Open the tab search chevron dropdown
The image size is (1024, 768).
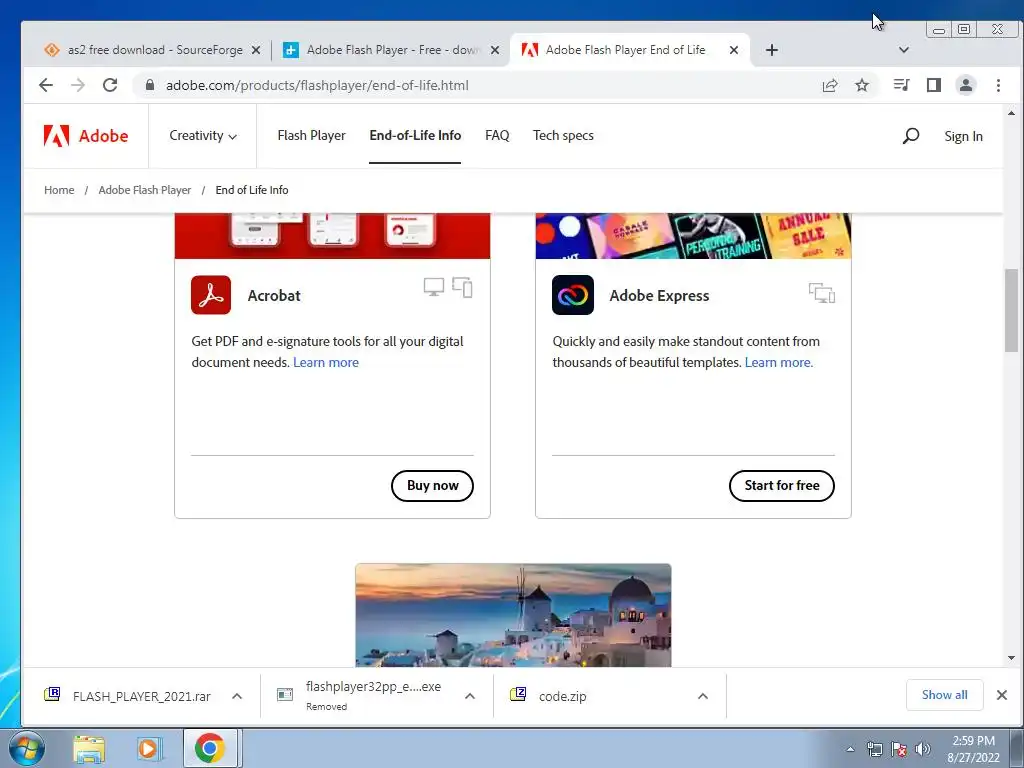pos(904,50)
